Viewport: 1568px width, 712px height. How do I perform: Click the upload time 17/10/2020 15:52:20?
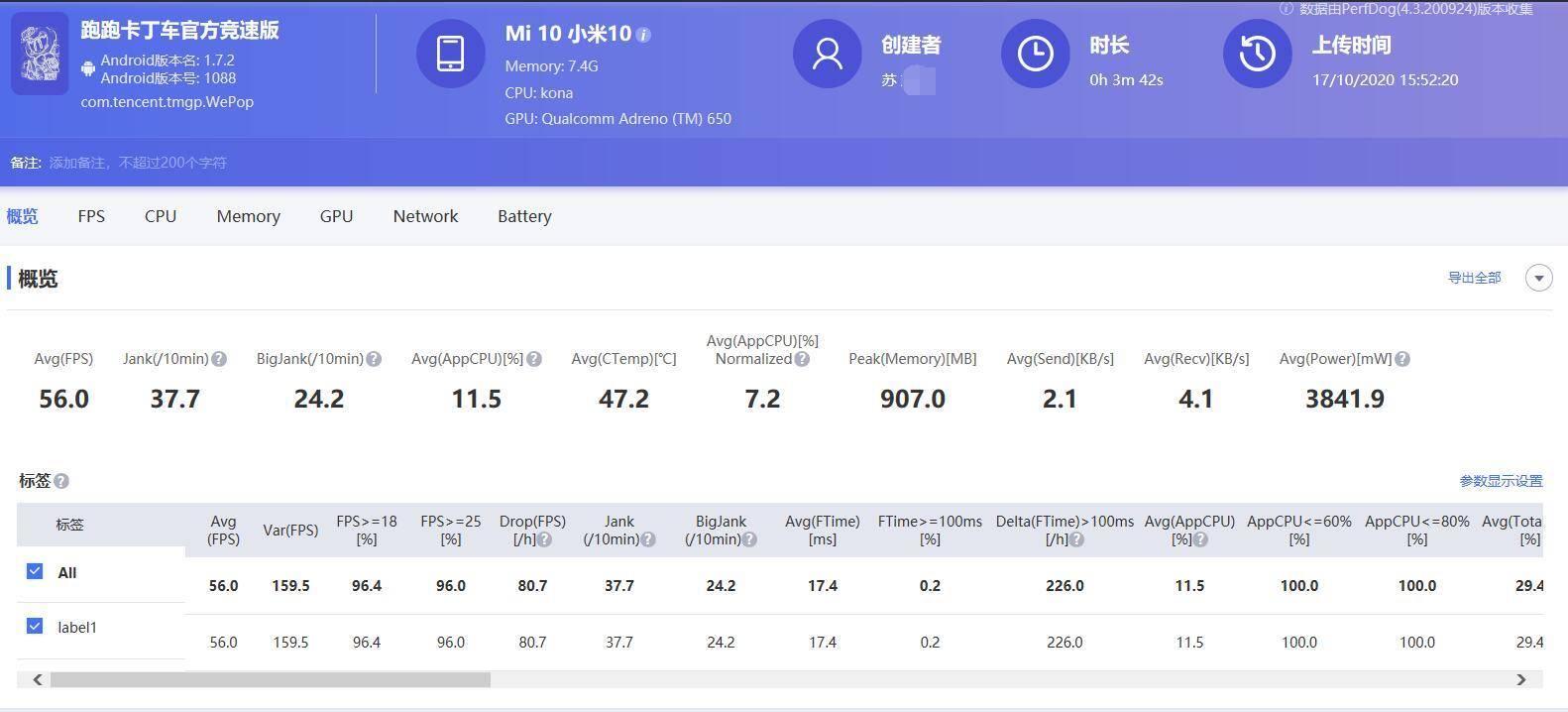(x=1385, y=80)
